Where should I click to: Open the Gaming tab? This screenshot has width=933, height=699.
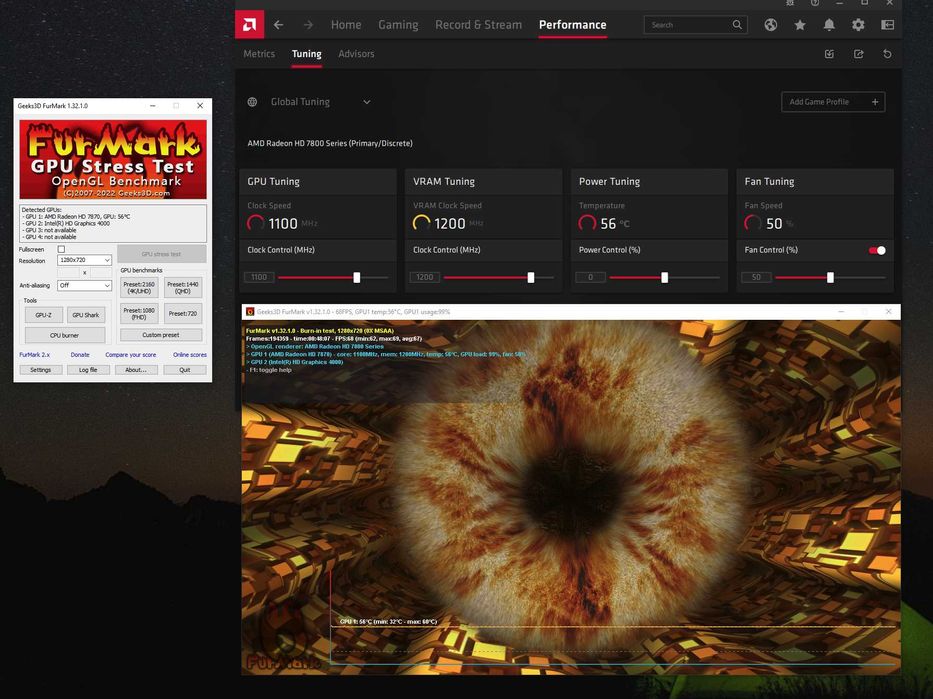pos(398,25)
